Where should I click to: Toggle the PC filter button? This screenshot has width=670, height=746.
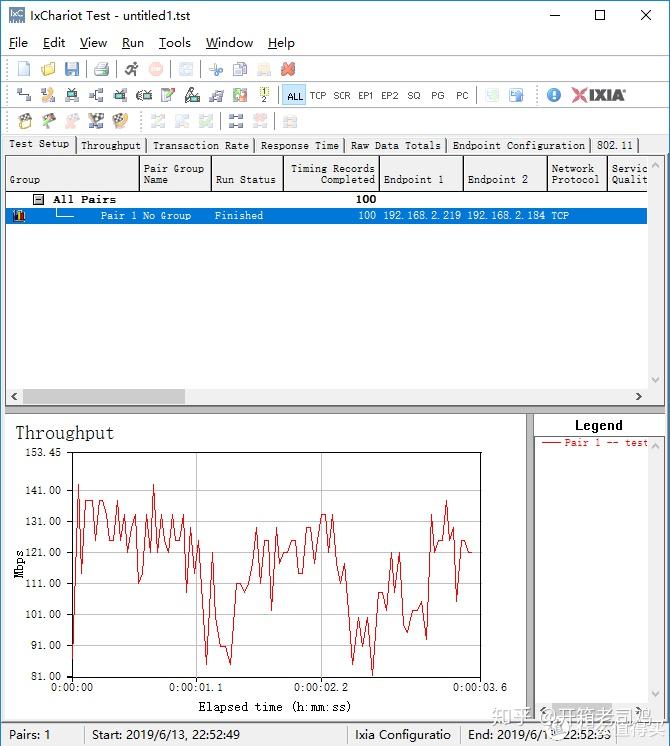(x=462, y=96)
